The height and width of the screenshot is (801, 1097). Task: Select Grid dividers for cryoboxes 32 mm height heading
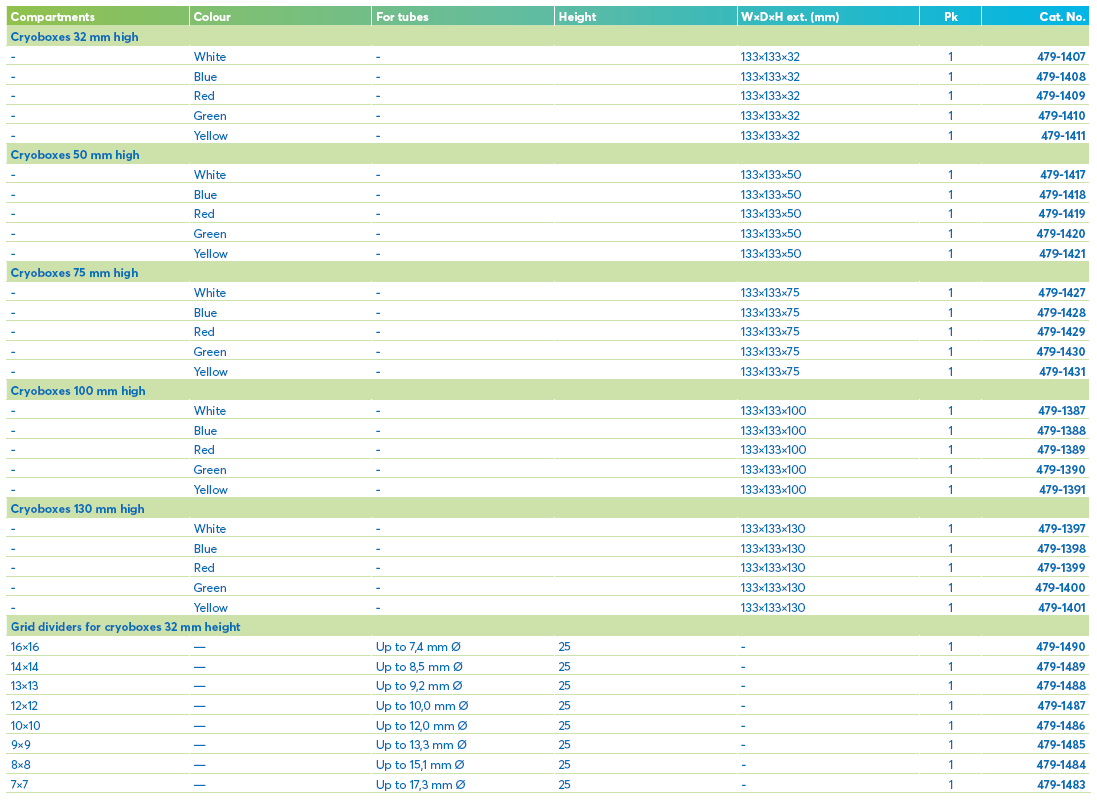(x=125, y=627)
